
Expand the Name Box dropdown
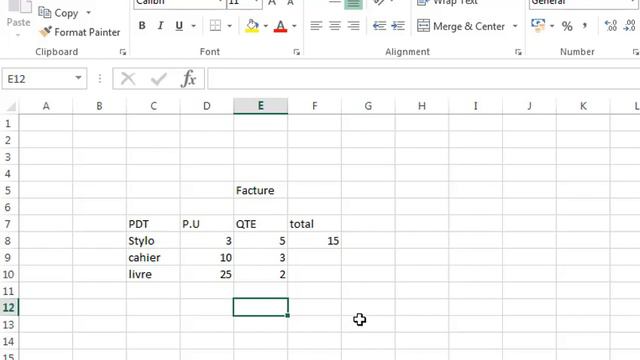click(x=78, y=78)
